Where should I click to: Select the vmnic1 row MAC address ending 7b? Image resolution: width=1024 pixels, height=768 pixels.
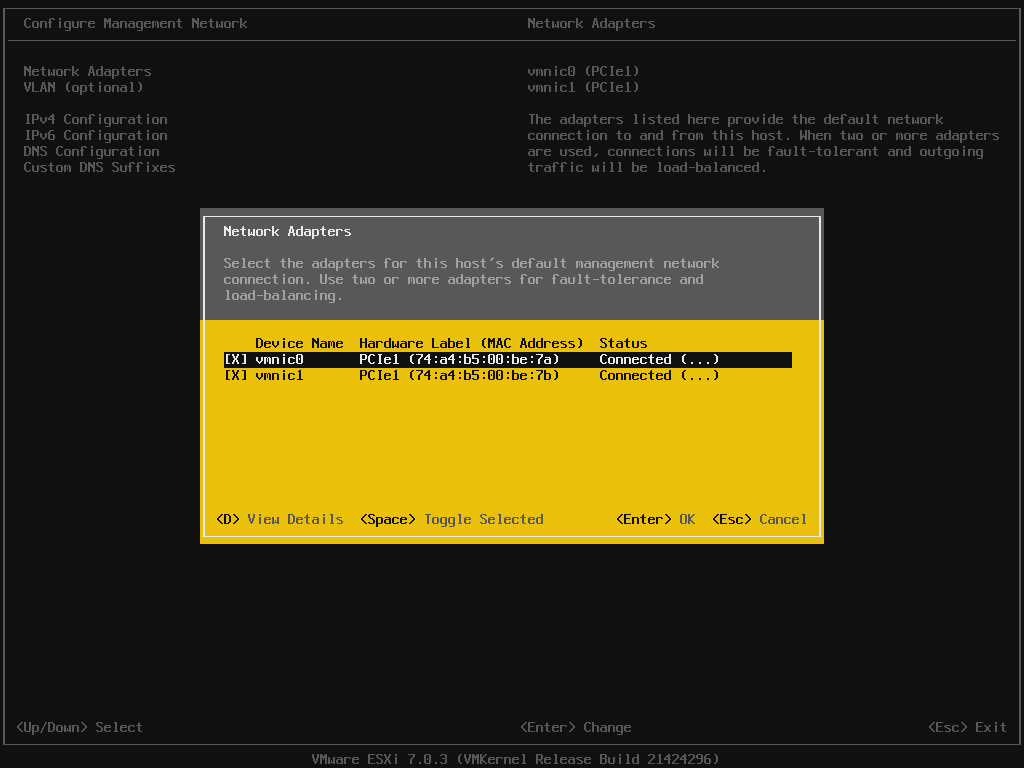point(483,376)
